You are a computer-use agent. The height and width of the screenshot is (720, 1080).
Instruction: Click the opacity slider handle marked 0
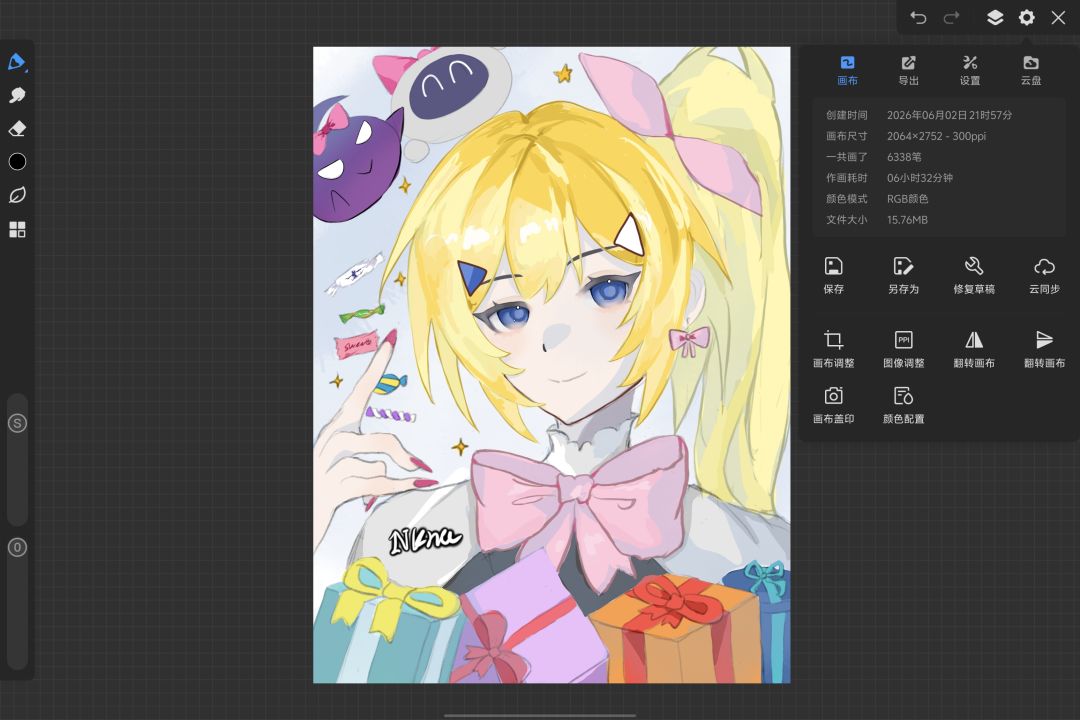click(17, 548)
